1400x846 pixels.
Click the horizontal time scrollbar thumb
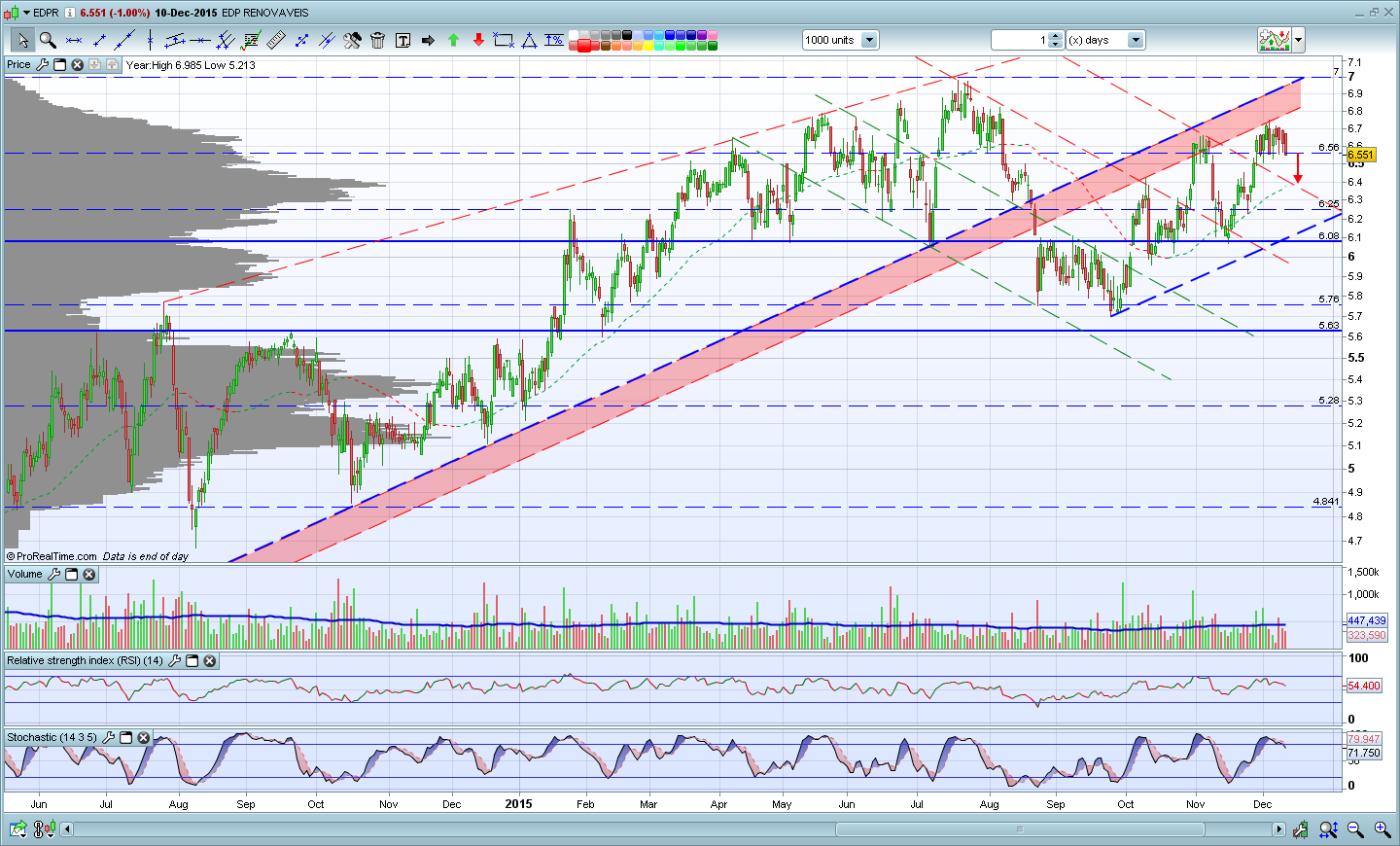tap(1020, 829)
